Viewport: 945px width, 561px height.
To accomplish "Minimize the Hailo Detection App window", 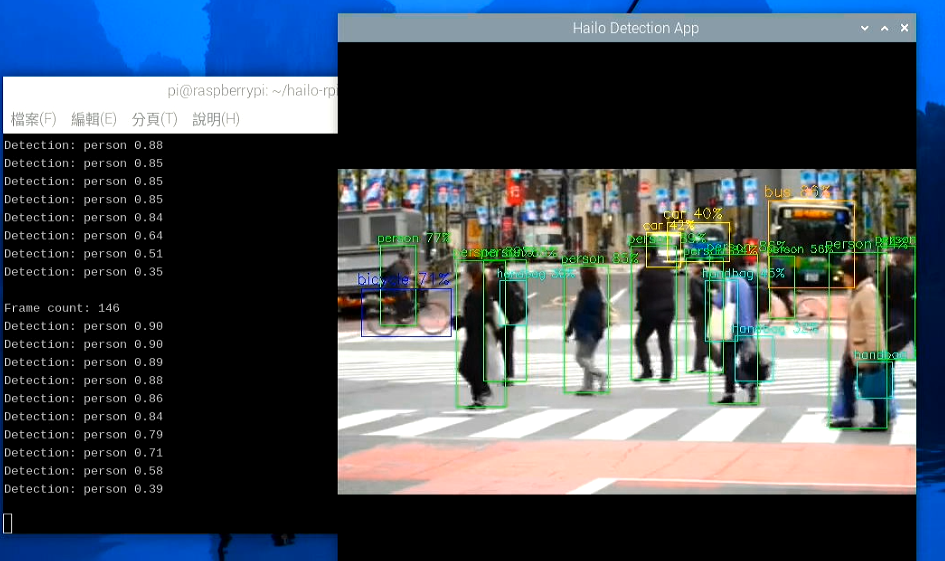I will [x=865, y=28].
